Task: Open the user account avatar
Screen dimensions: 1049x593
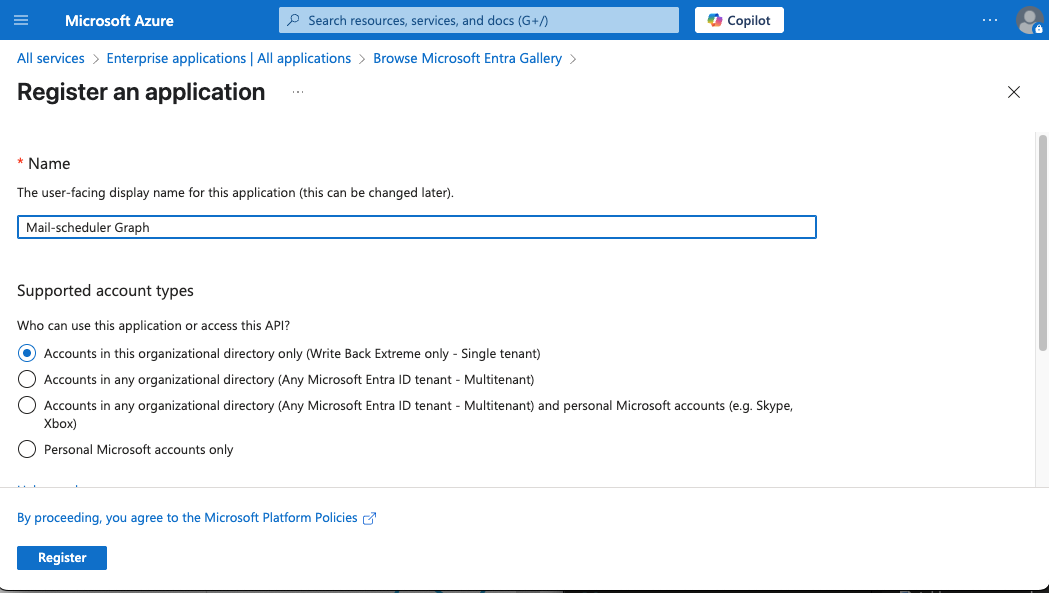Action: pyautogui.click(x=1028, y=20)
